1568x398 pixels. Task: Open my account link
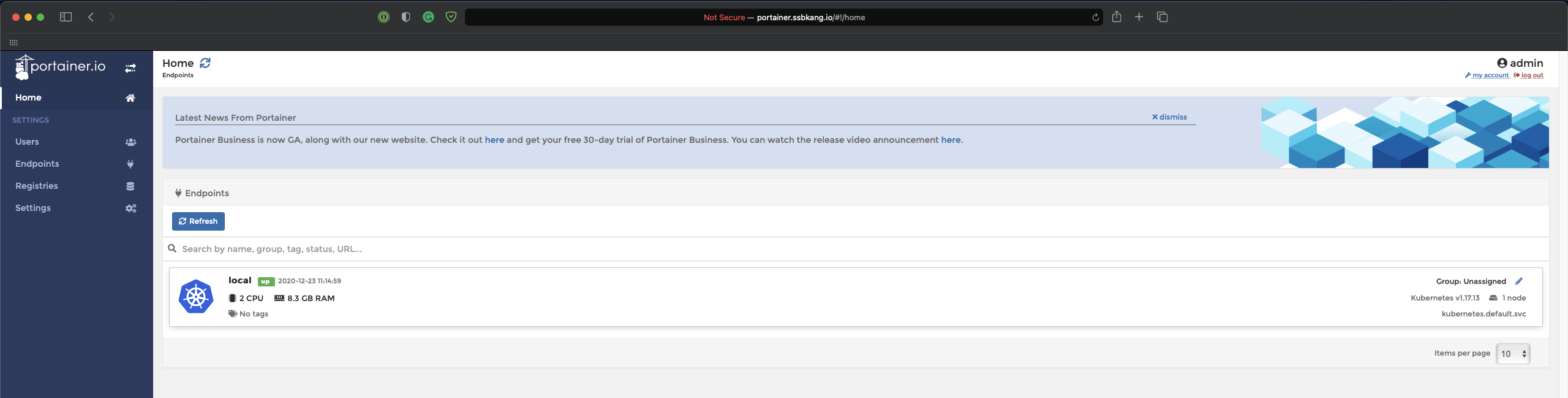tap(1487, 75)
